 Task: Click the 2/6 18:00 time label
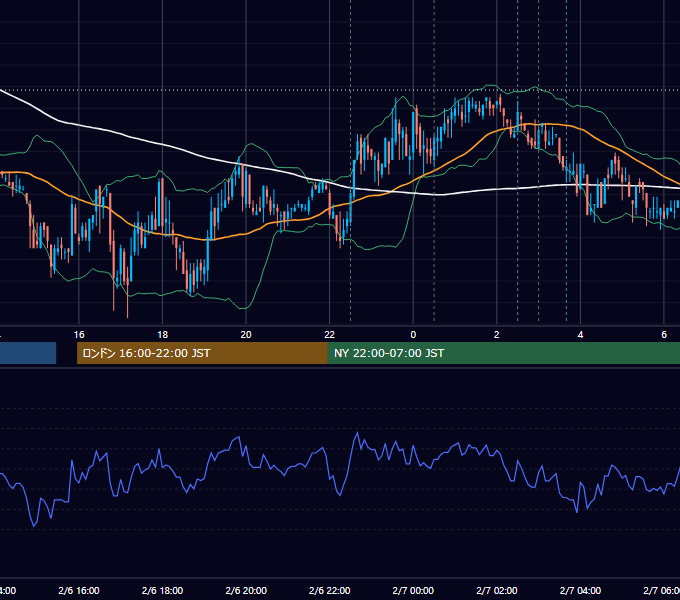(162, 590)
